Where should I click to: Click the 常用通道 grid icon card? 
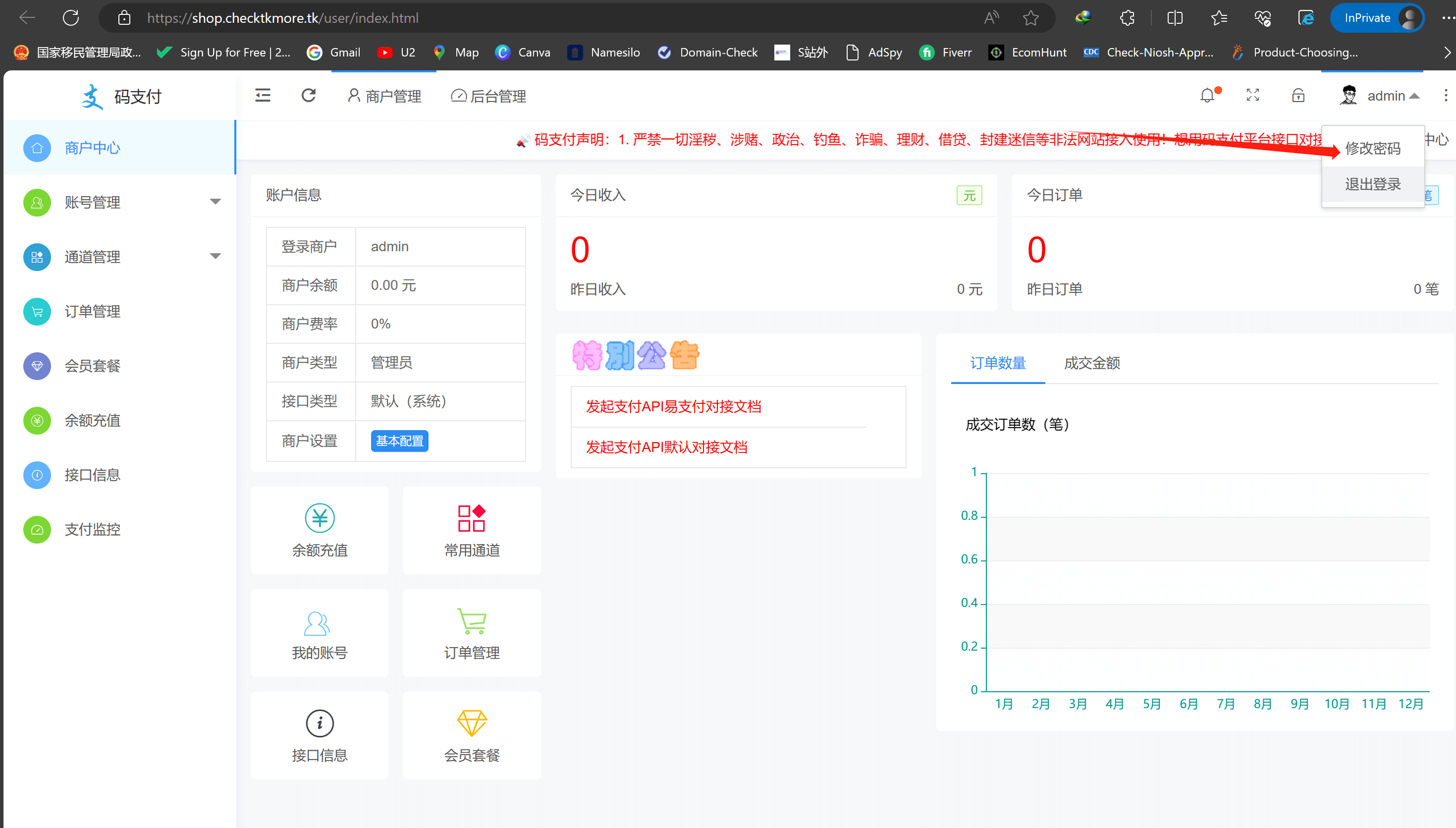472,531
